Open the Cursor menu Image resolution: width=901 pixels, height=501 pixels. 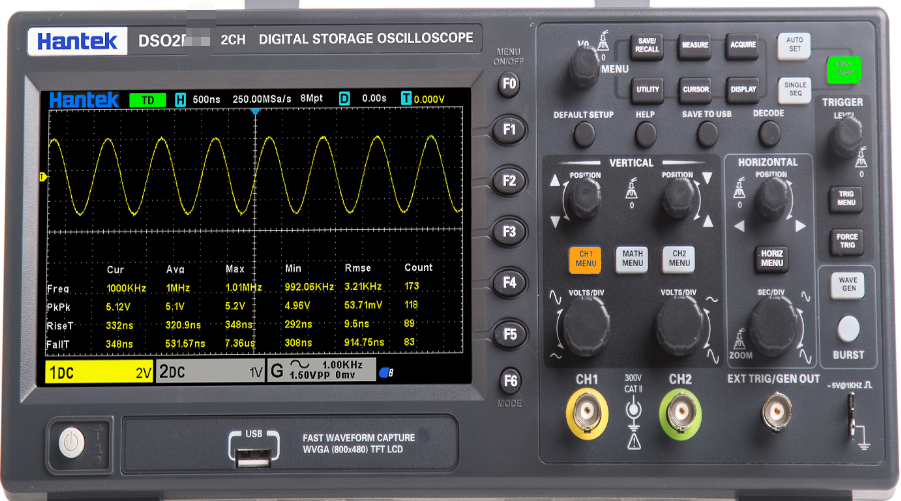click(695, 90)
